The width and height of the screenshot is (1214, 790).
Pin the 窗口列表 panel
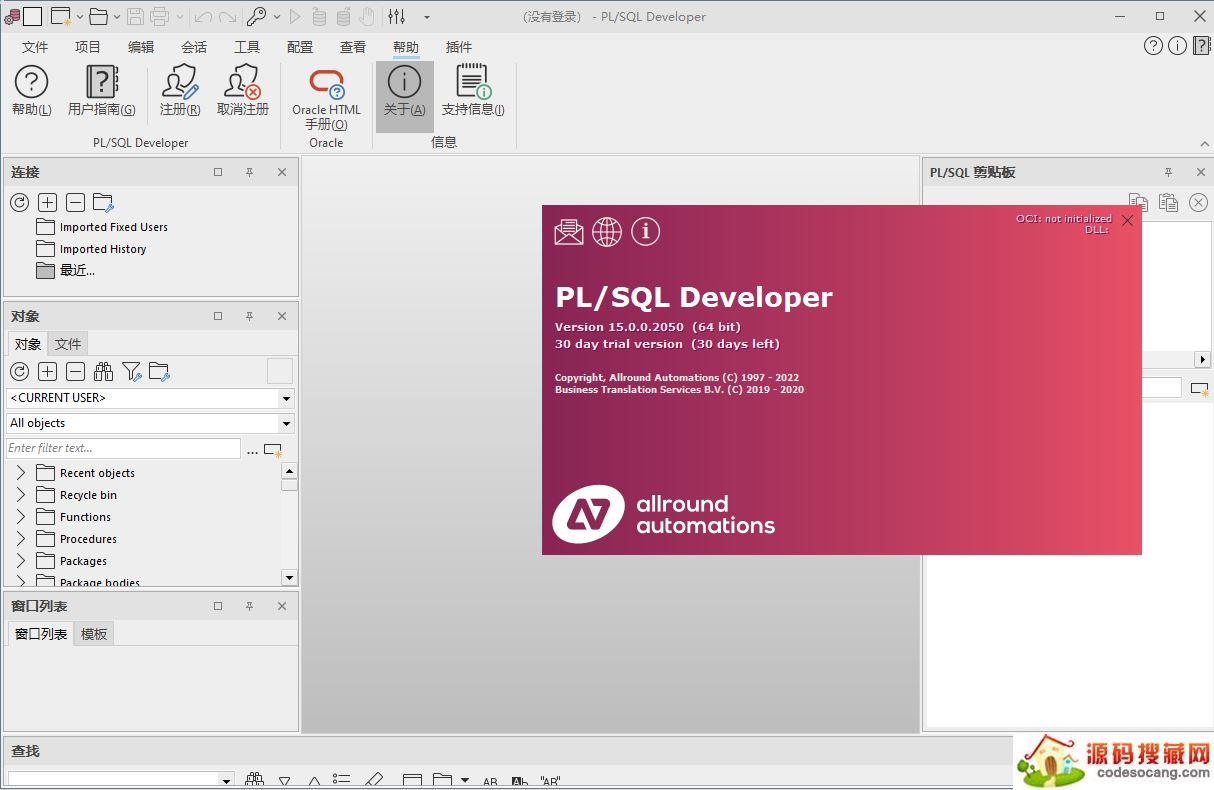(249, 606)
